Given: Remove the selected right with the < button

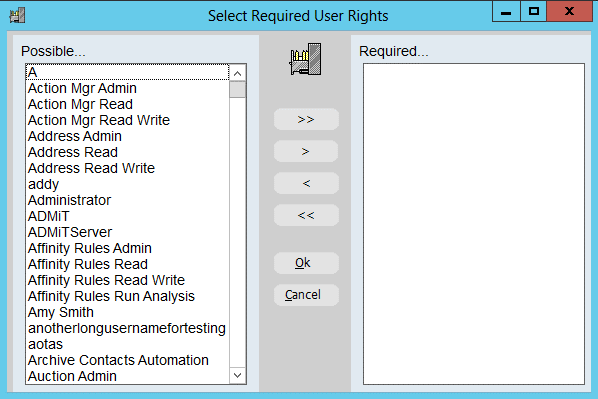Looking at the screenshot, I should tap(306, 183).
